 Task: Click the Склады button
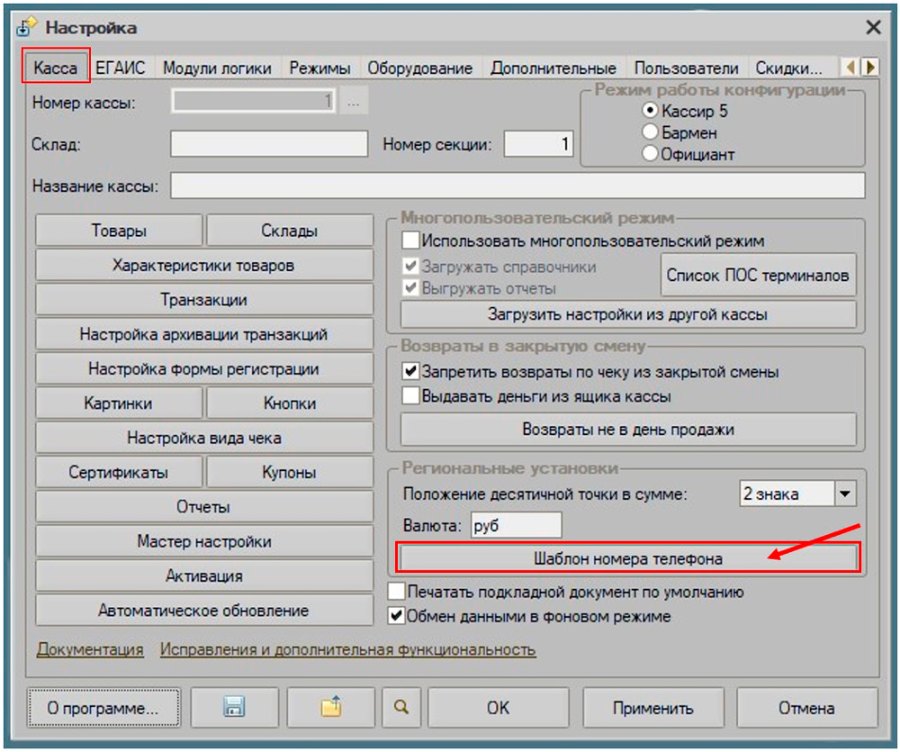pos(289,231)
